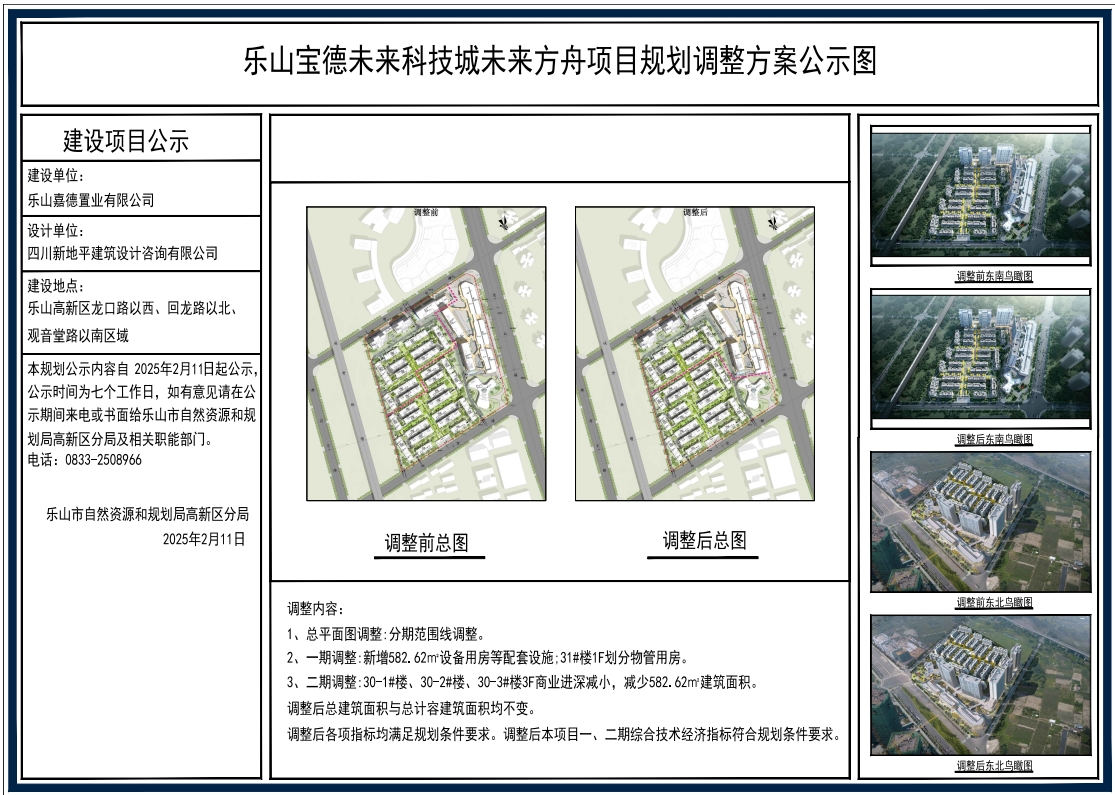Viewport: 1115px width, 795px height.
Task: Click the 调整后总图 caption label
Action: [704, 541]
